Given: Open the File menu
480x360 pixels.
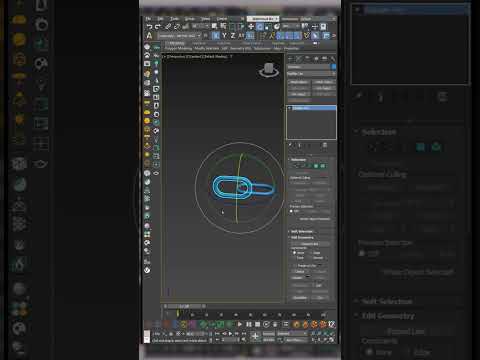Looking at the screenshot, I should 148,19.
